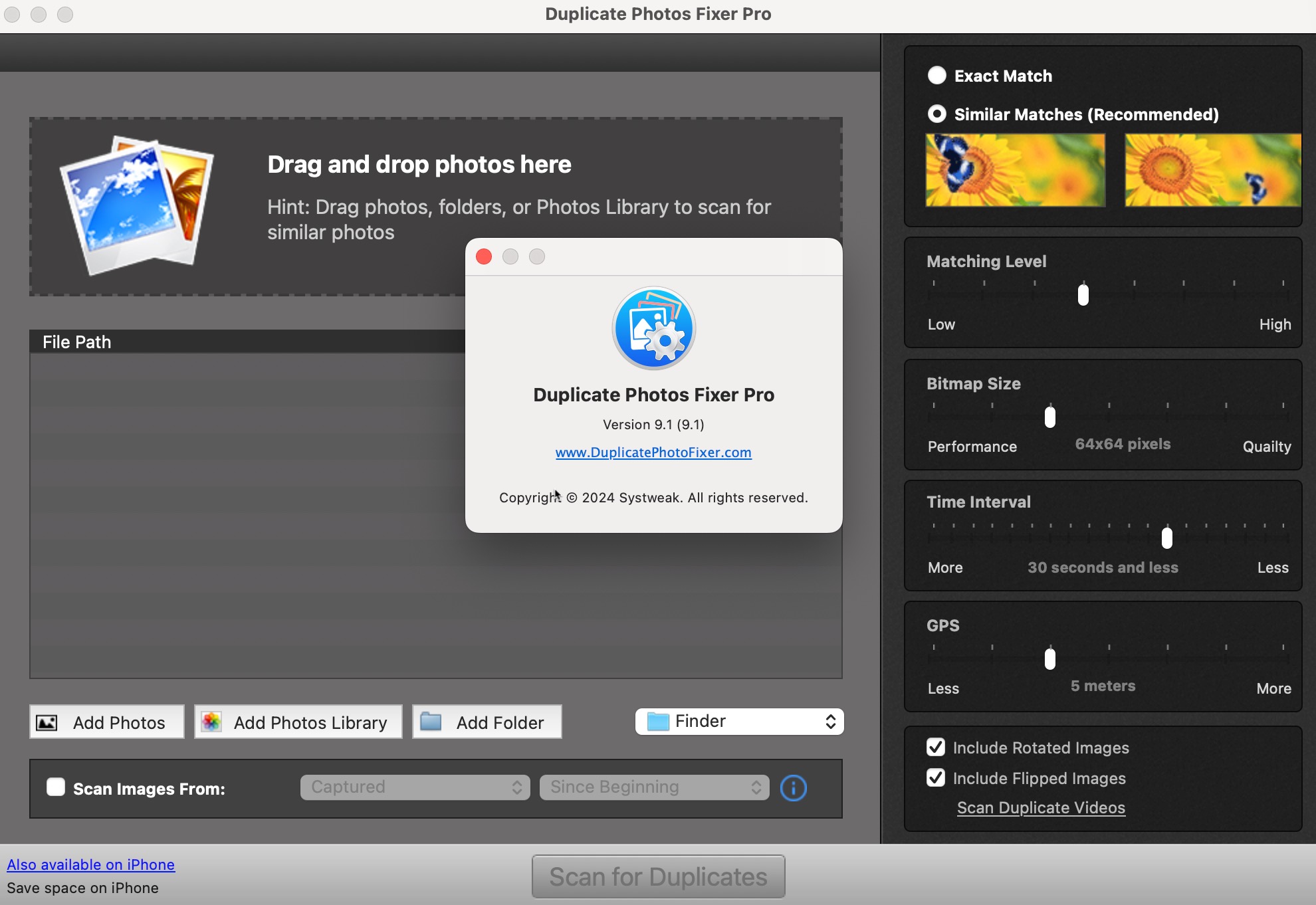Click the '30 seconds and less' label
Screen dimensions: 1316x905
click(x=1103, y=567)
